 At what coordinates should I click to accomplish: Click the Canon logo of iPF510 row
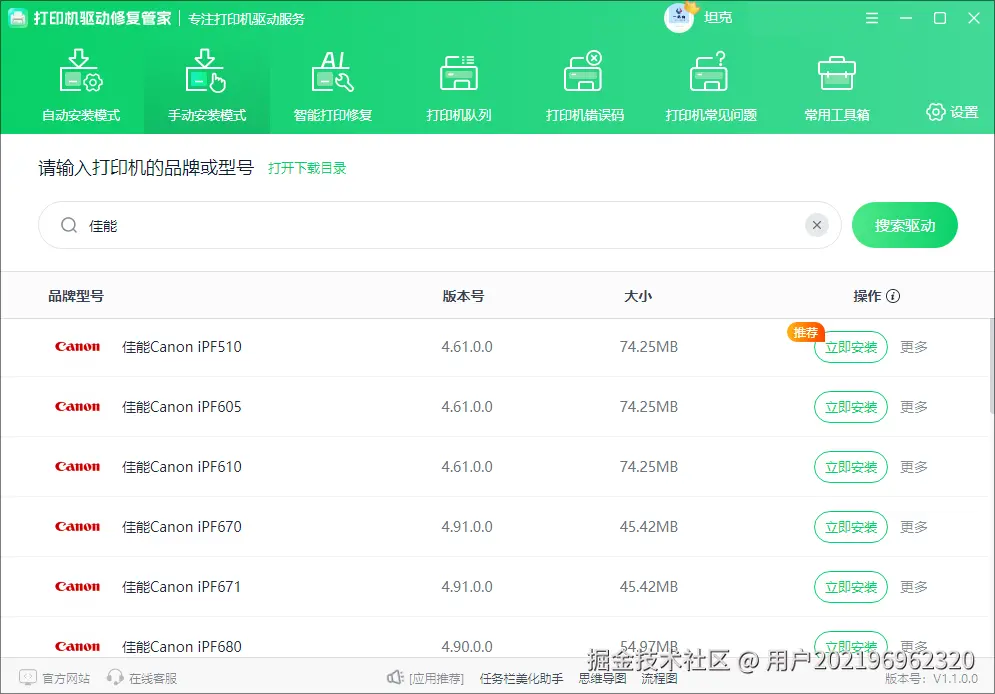tap(77, 347)
